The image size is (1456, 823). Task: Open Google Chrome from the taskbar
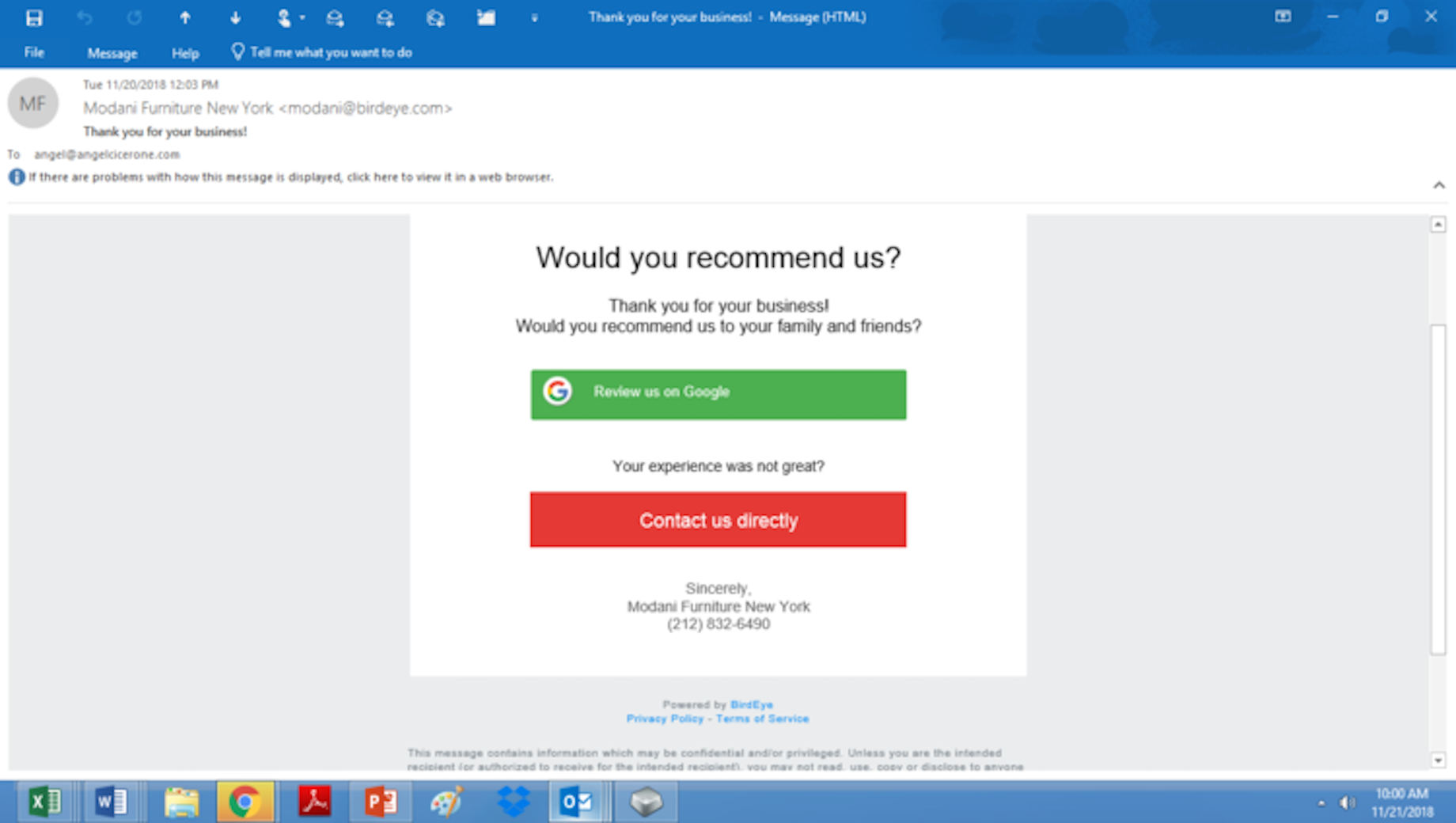245,802
